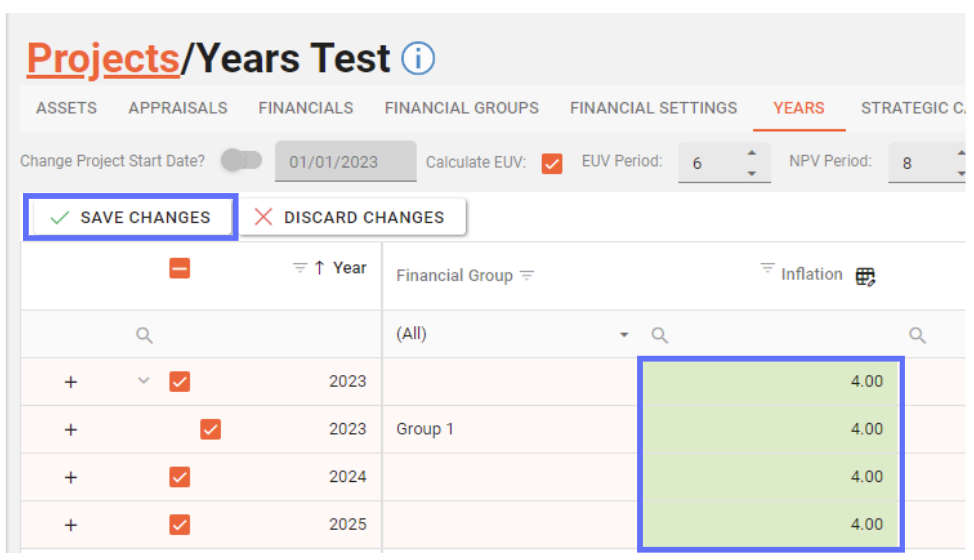Click the sort arrow beside Year header
The image size is (974, 560).
[320, 268]
